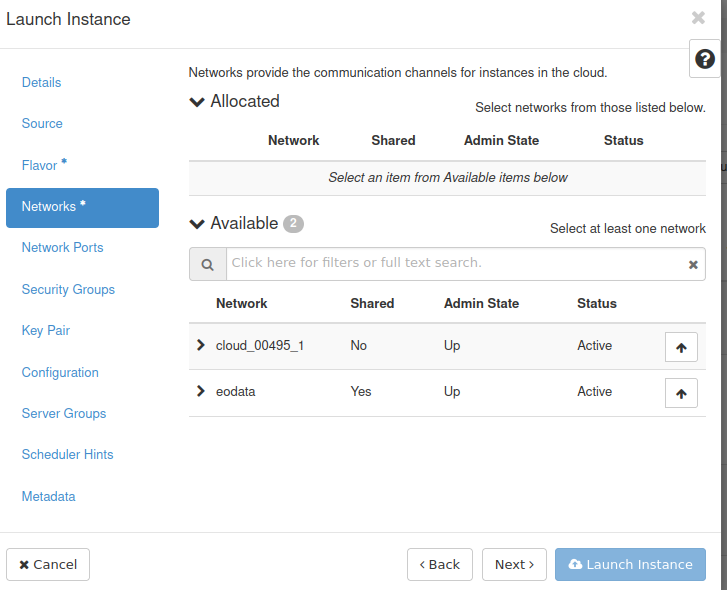Open the Details step

pos(41,82)
